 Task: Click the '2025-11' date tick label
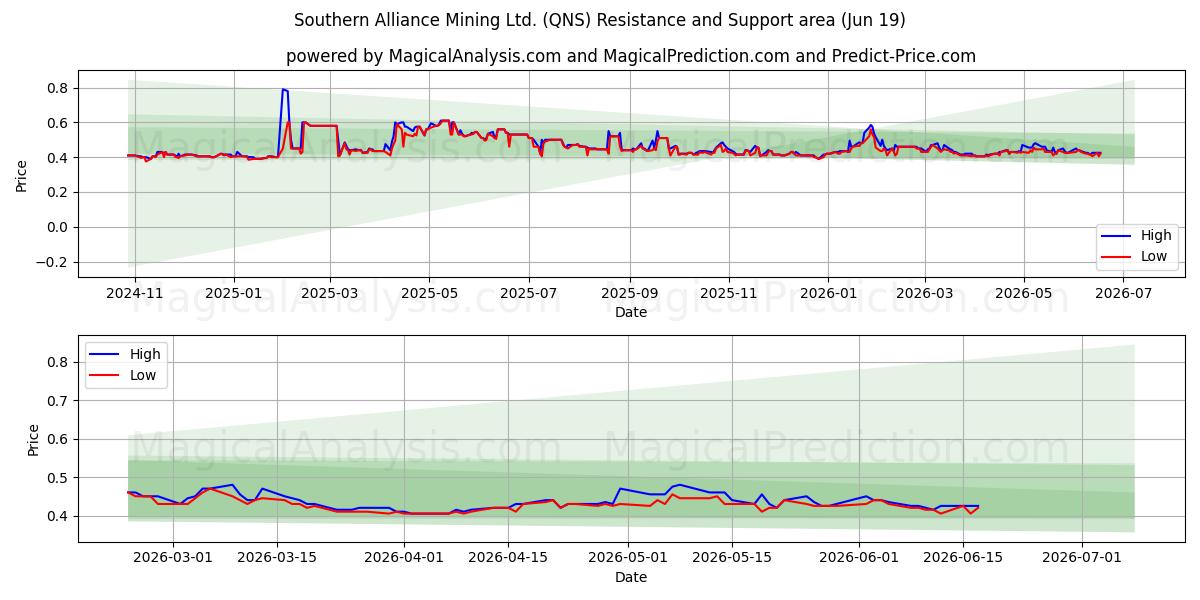coord(729,294)
